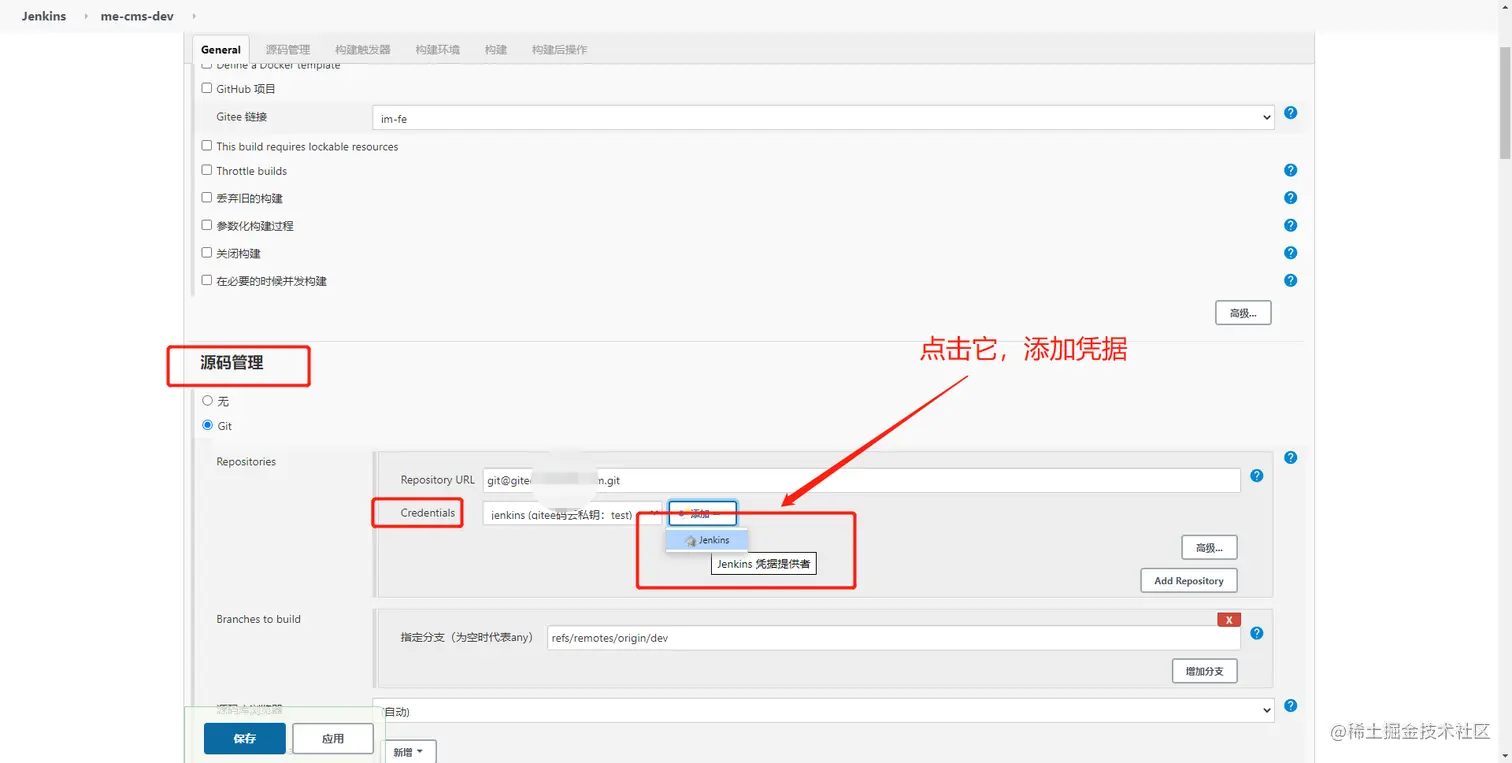Click the 添加 credentials dropdown button
Screen dimensions: 1512x763
coord(703,514)
